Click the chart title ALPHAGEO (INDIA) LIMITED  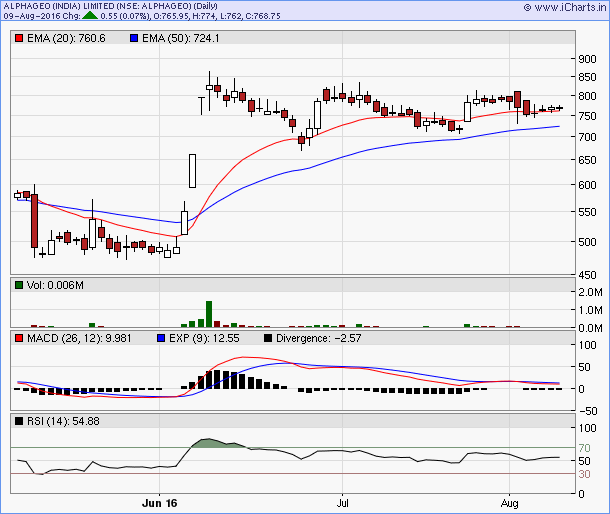tap(59, 6)
